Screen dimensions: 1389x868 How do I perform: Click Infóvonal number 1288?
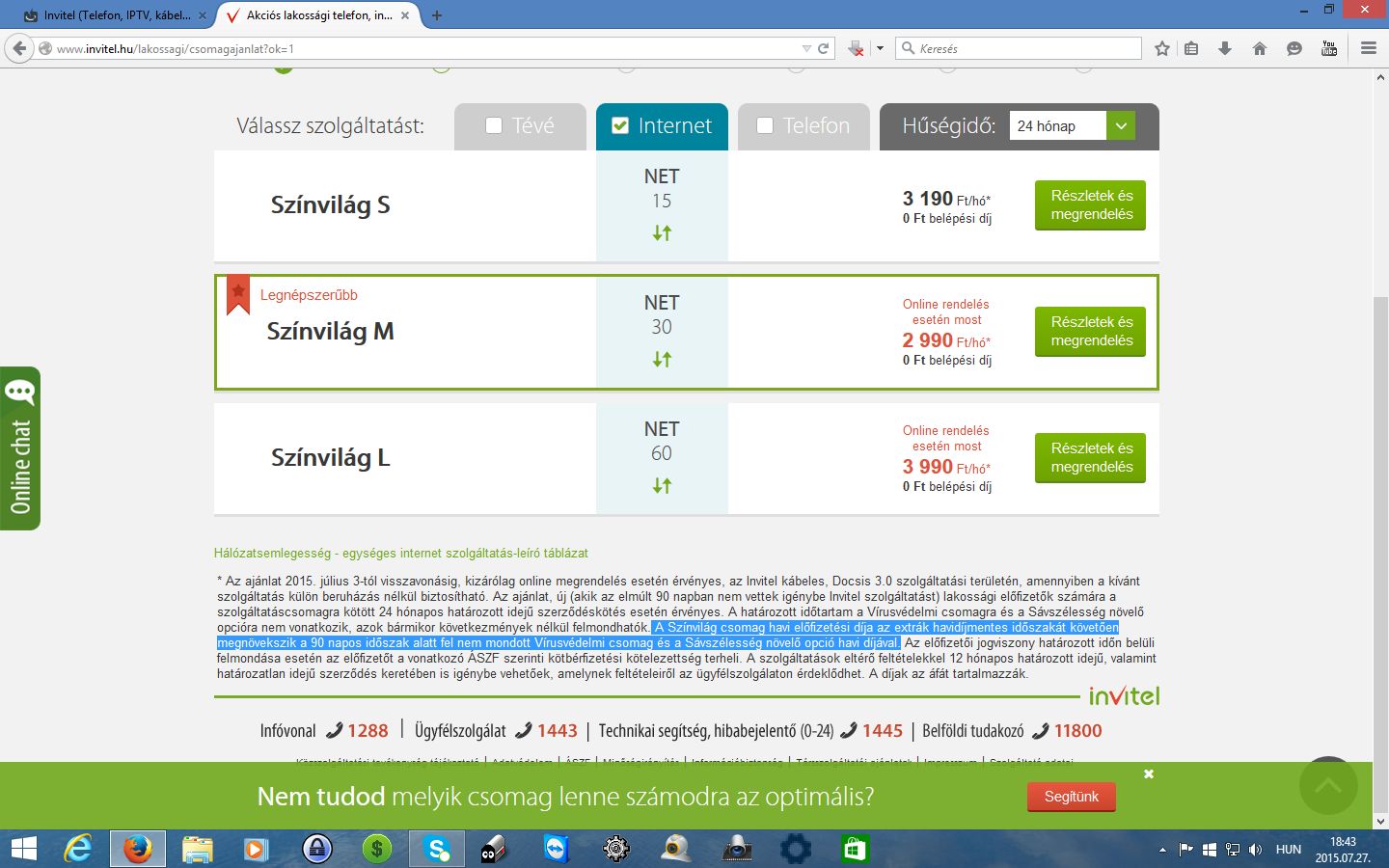click(368, 731)
